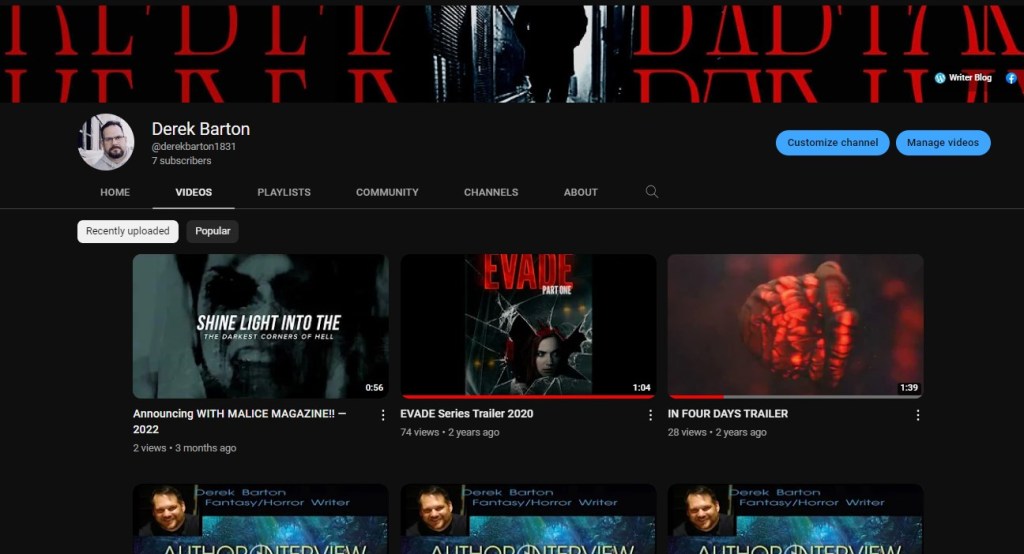The height and width of the screenshot is (554, 1024).
Task: Open the PLAYLISTS tab
Action: (284, 192)
